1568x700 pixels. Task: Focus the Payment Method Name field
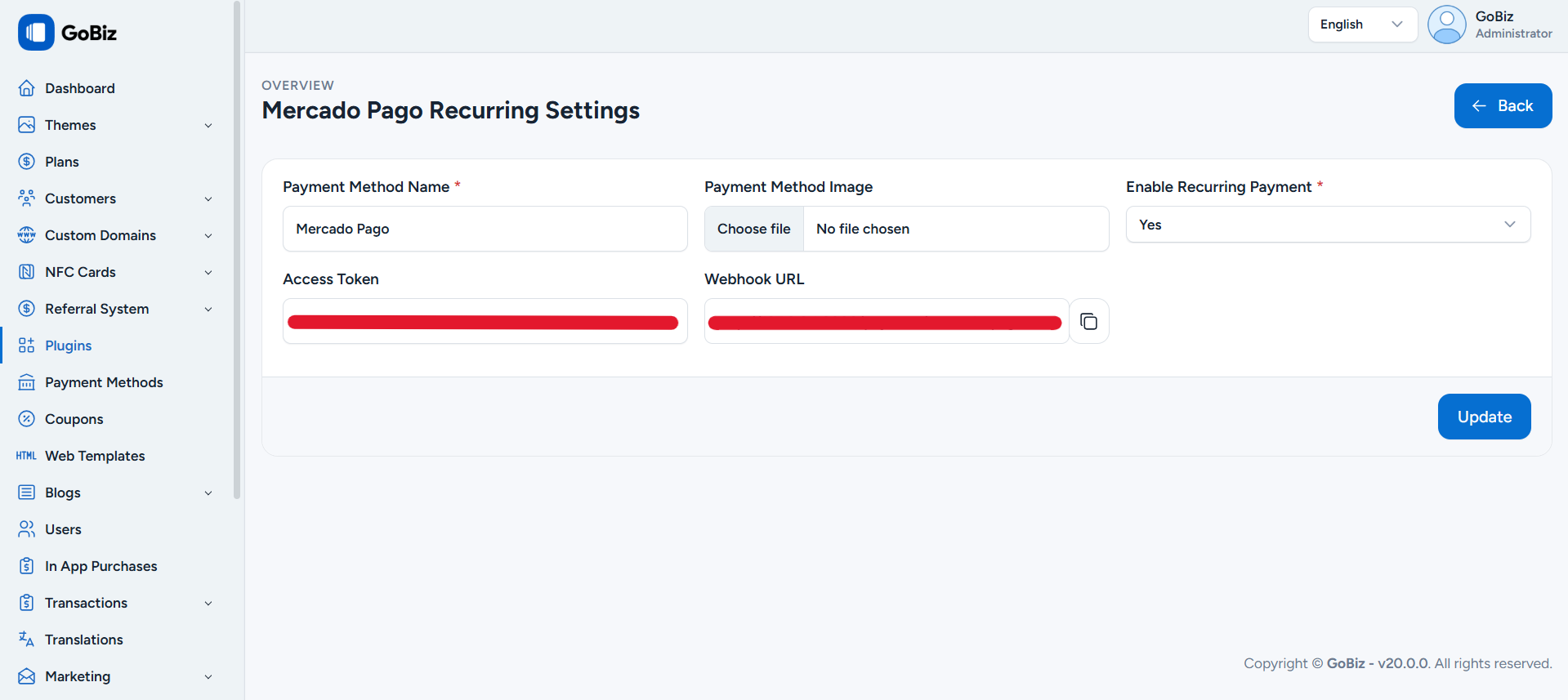click(485, 229)
